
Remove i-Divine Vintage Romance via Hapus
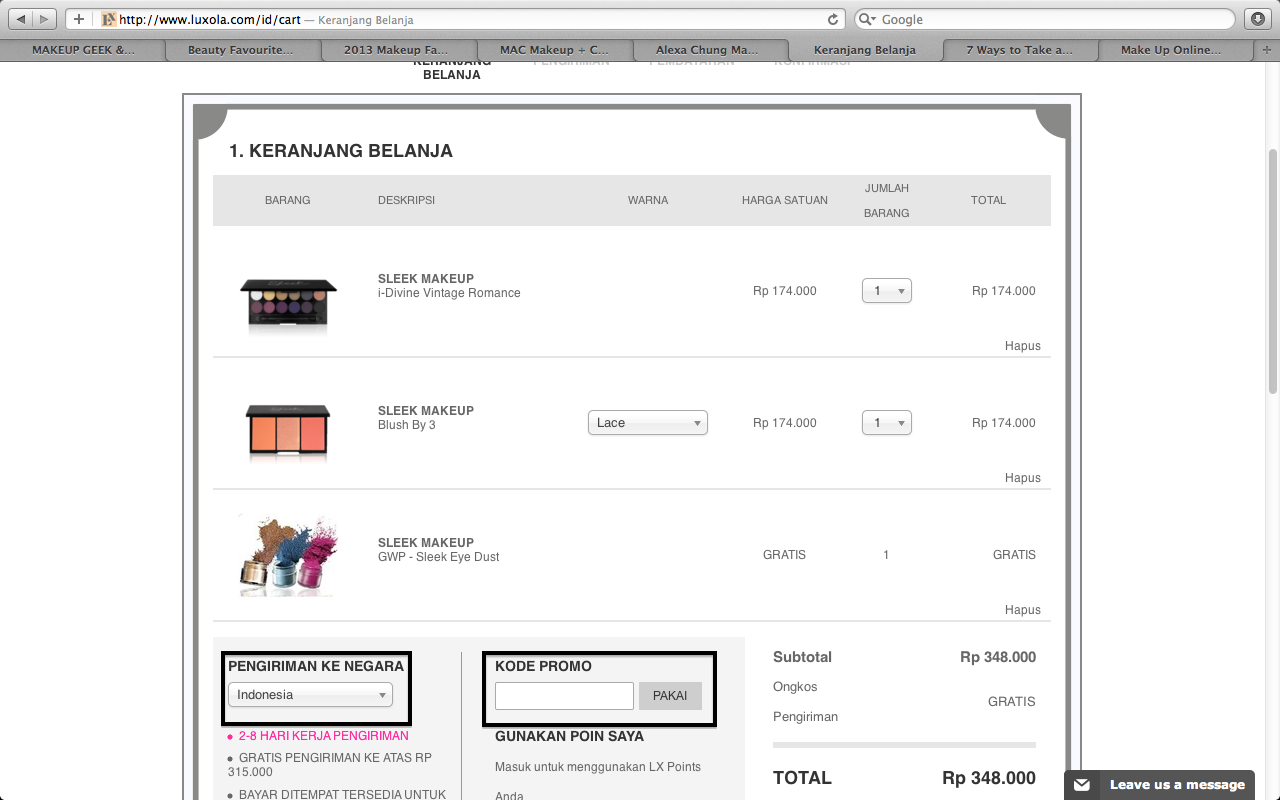1023,346
